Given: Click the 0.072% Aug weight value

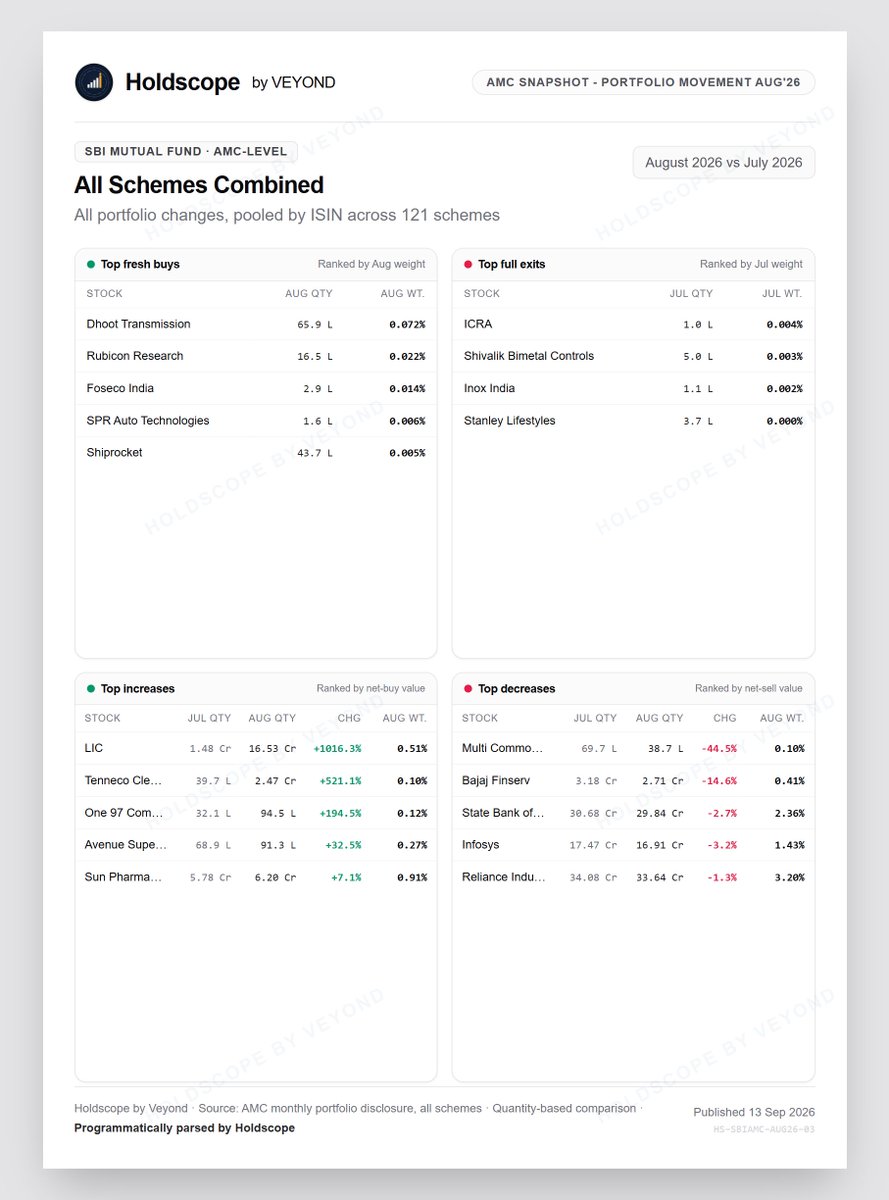Looking at the screenshot, I should 407,325.
